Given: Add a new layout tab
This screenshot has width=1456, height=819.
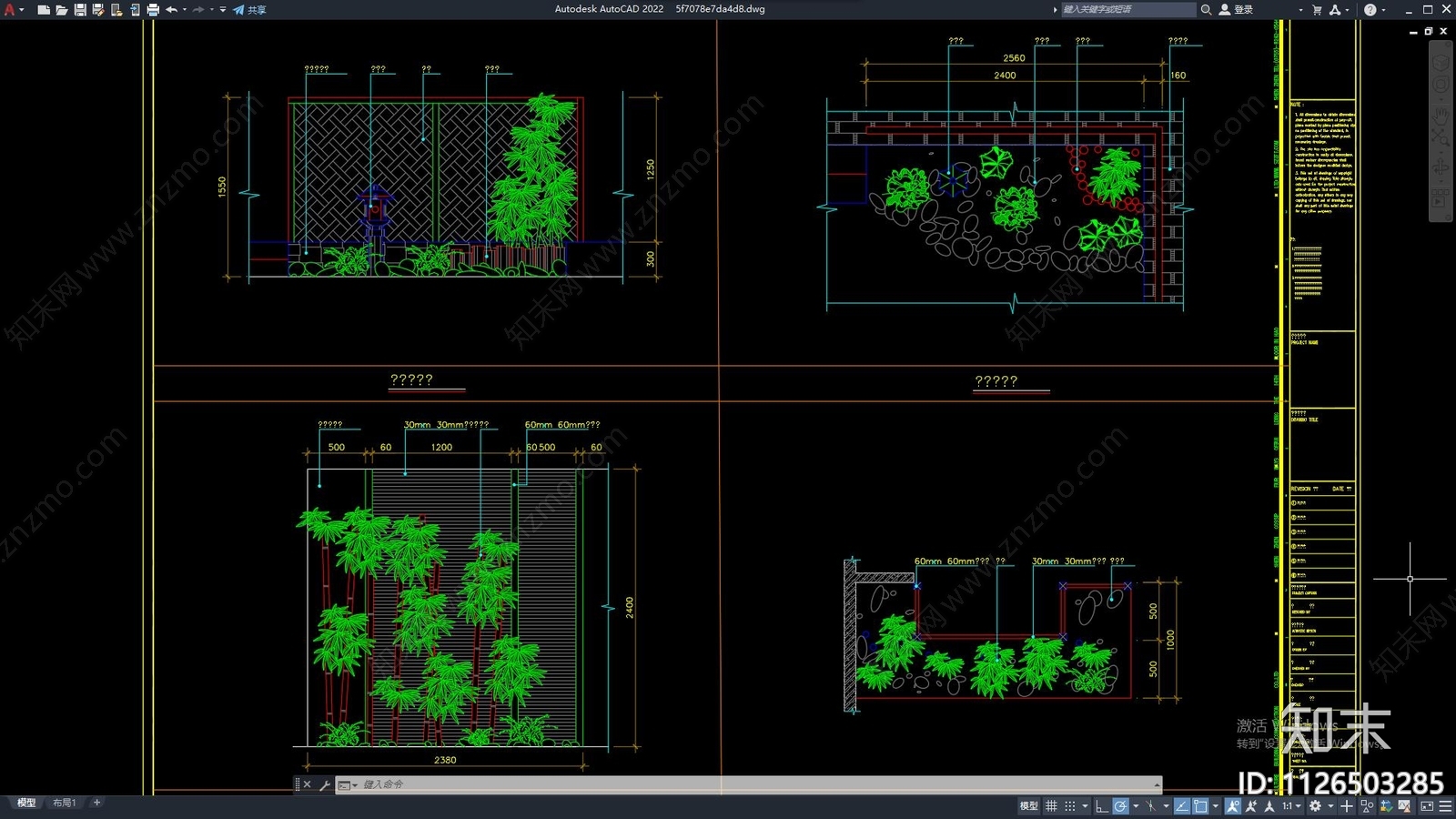Looking at the screenshot, I should click(96, 803).
